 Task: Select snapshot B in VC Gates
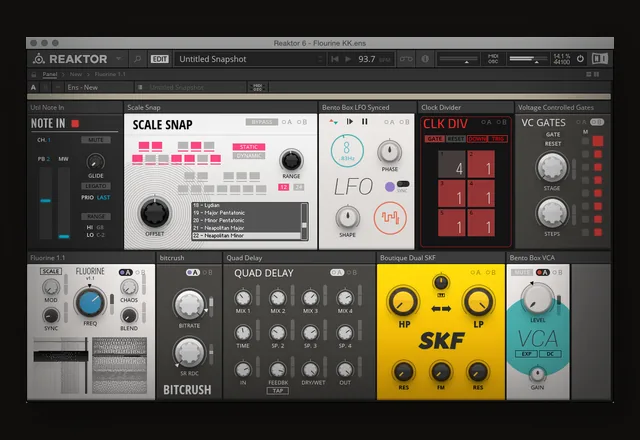point(597,122)
